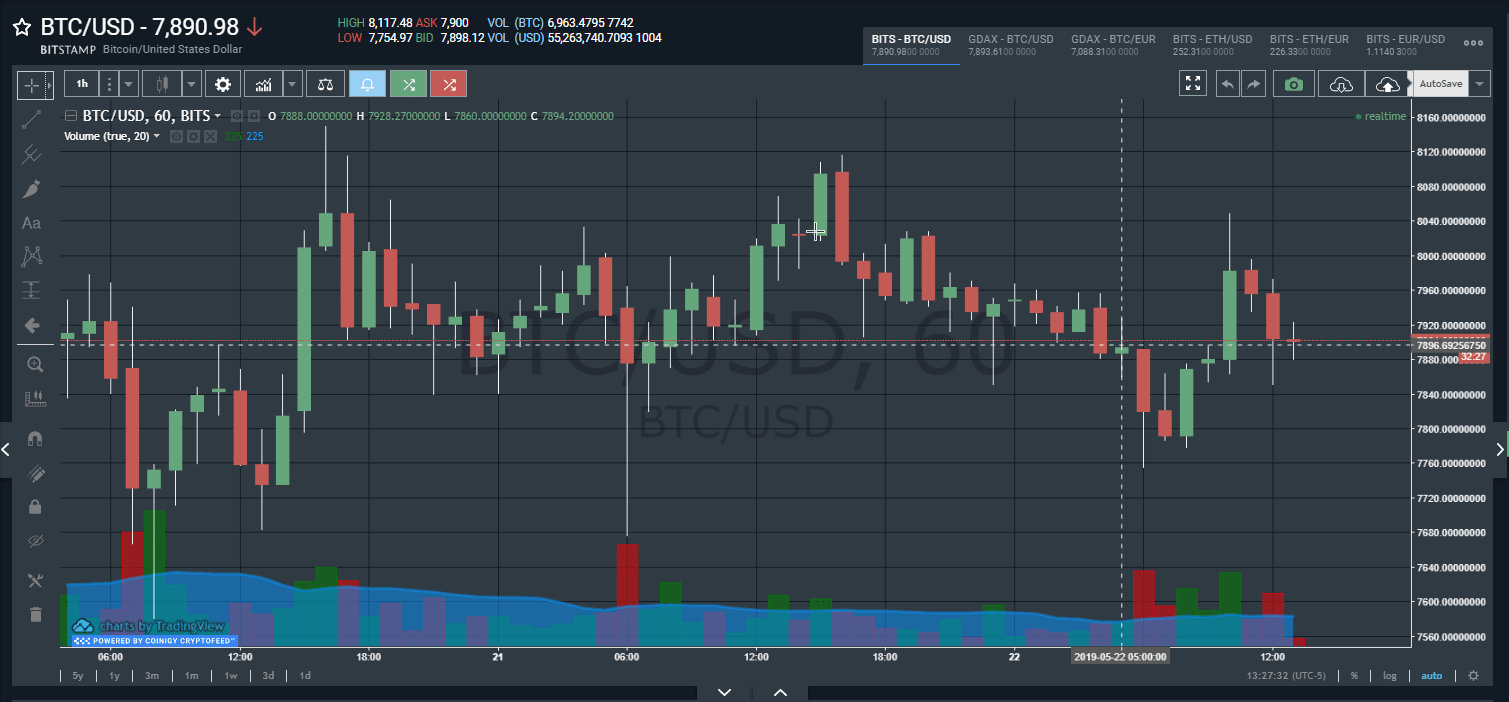Set date range to 5y
The width and height of the screenshot is (1509, 702).
click(x=78, y=676)
